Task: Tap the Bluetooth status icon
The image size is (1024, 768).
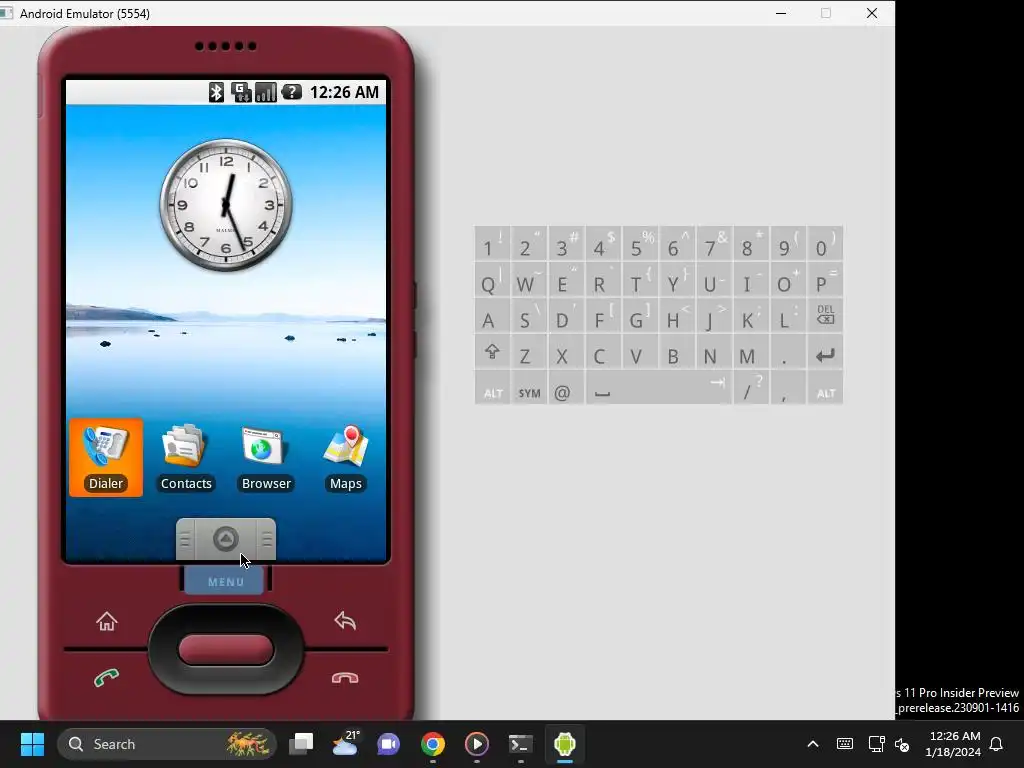Action: 216,92
